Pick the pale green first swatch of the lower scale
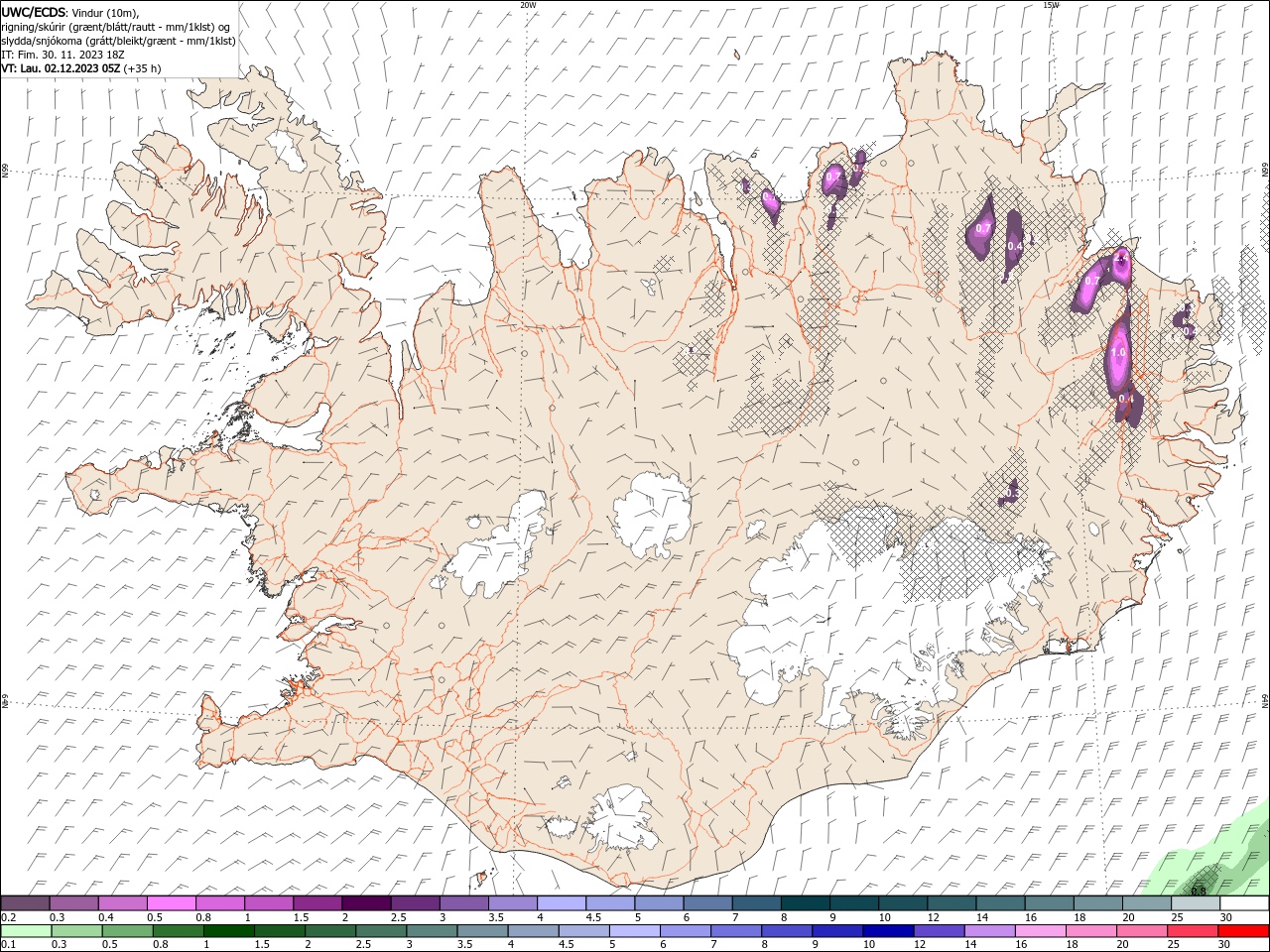1270x952 pixels. (25, 930)
